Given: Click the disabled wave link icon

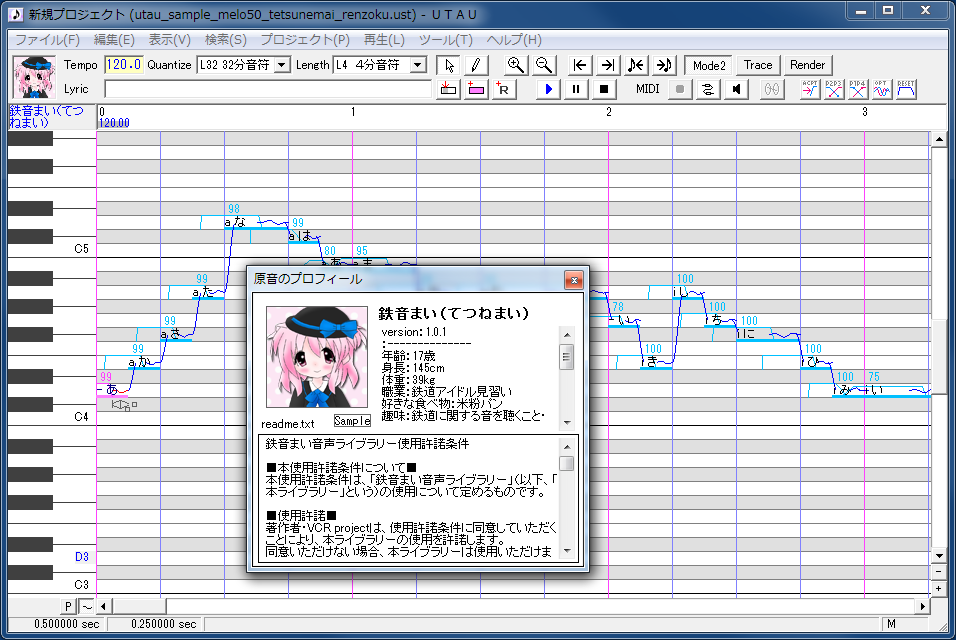Looking at the screenshot, I should pos(772,90).
